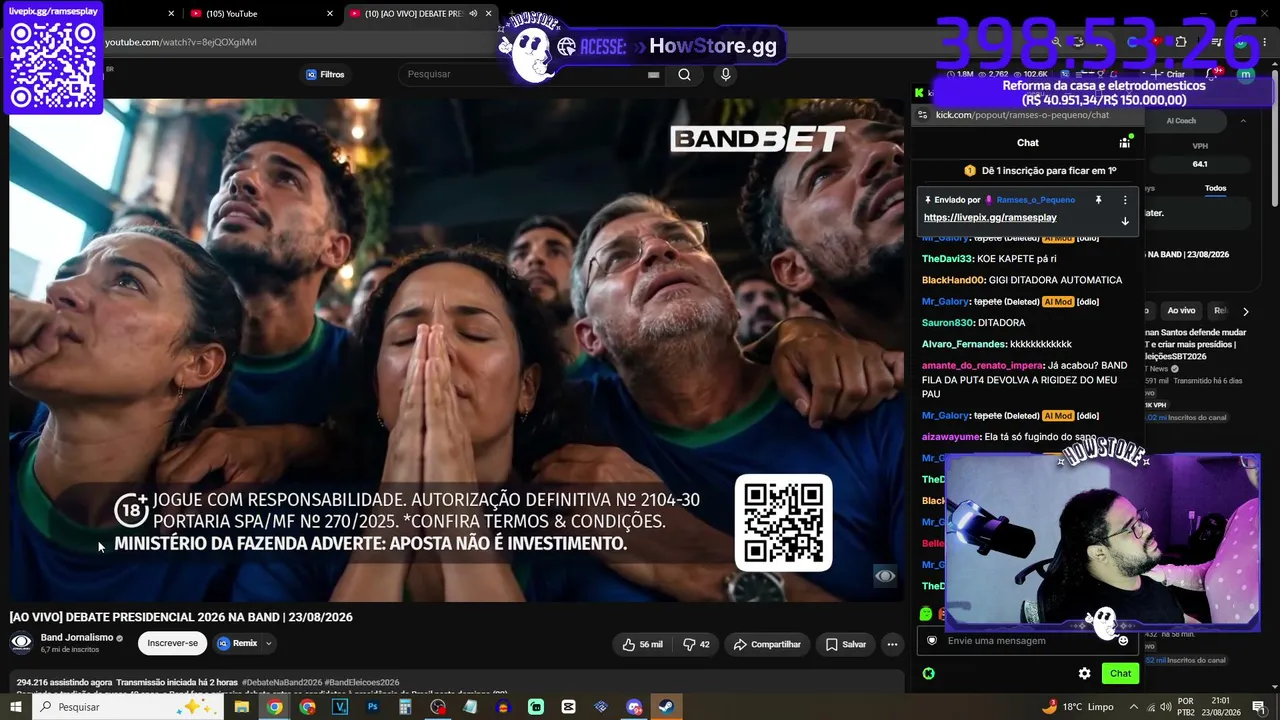This screenshot has height=720, width=1280.
Task: Open the Ramses_o_Pequeno sender profile
Action: coord(1036,200)
